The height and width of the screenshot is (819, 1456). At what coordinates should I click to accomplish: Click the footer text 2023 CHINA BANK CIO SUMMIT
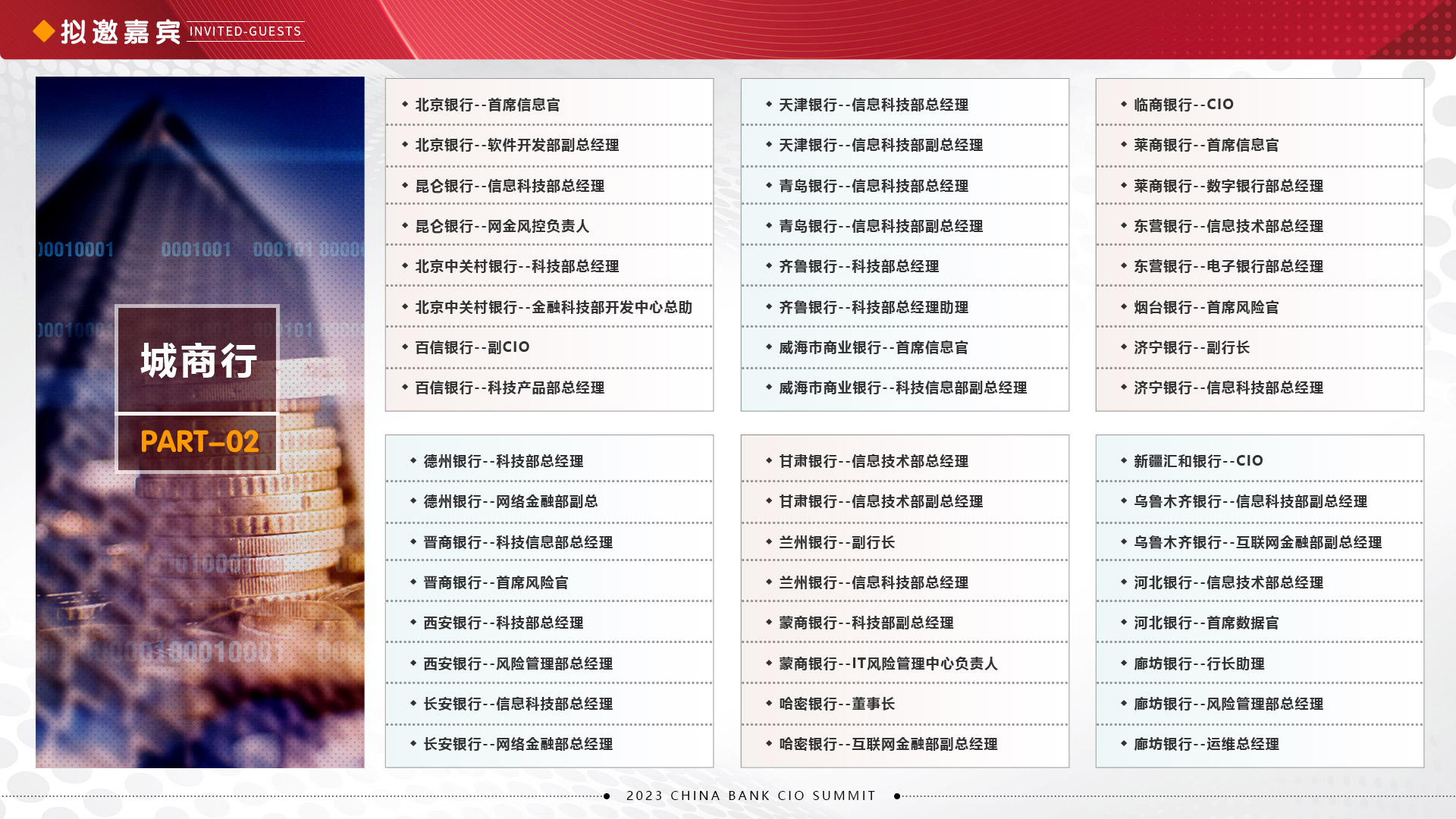click(751, 795)
